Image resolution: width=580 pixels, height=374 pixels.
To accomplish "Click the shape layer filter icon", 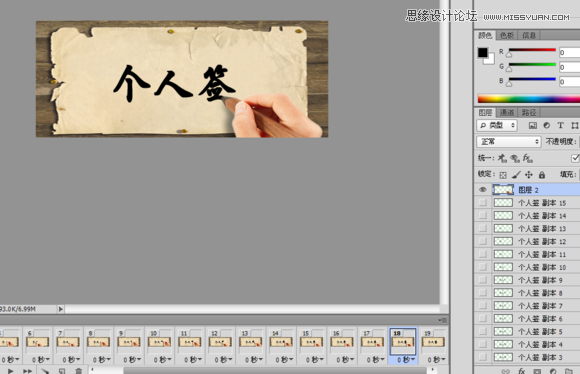I will point(575,125).
